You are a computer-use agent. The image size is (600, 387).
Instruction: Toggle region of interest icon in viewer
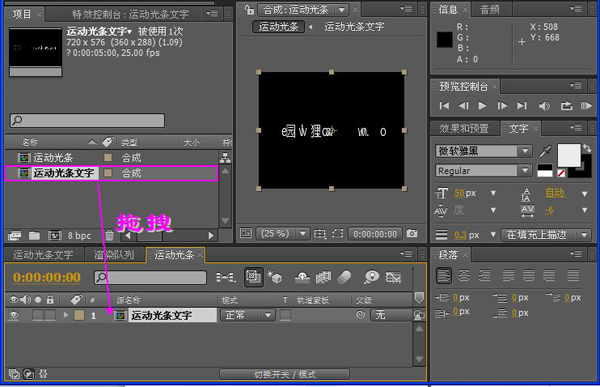(337, 234)
